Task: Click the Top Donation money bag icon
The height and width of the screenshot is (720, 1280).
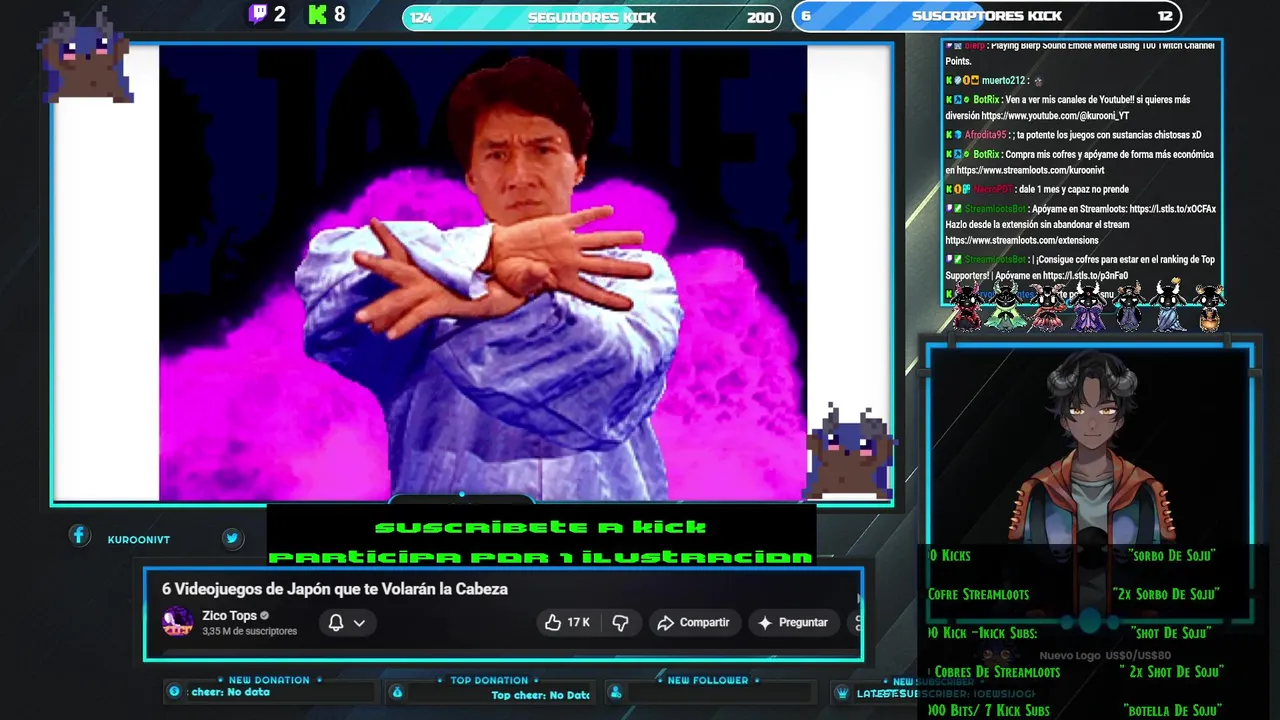Action: [x=397, y=692]
